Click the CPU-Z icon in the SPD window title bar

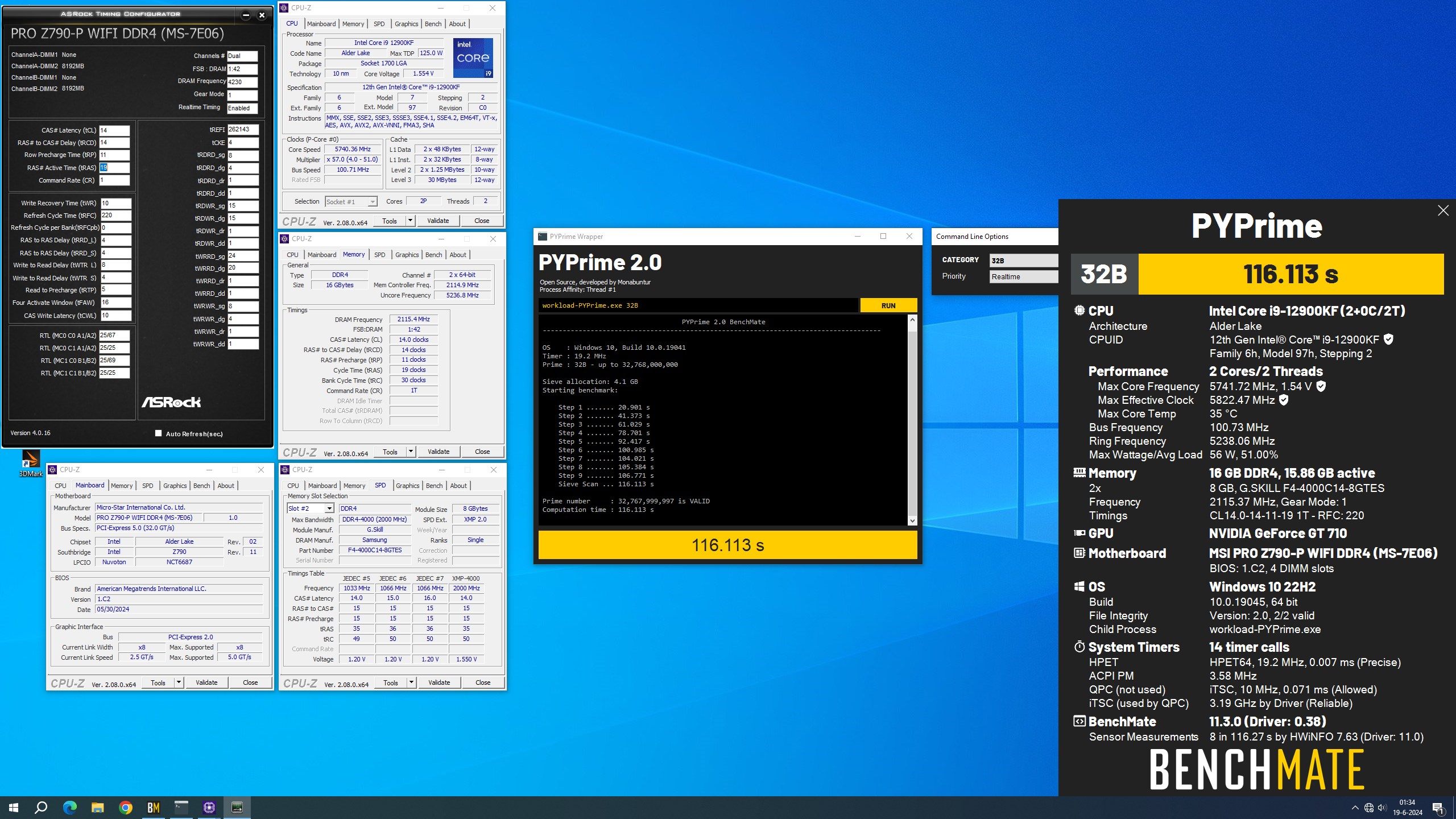coord(285,470)
